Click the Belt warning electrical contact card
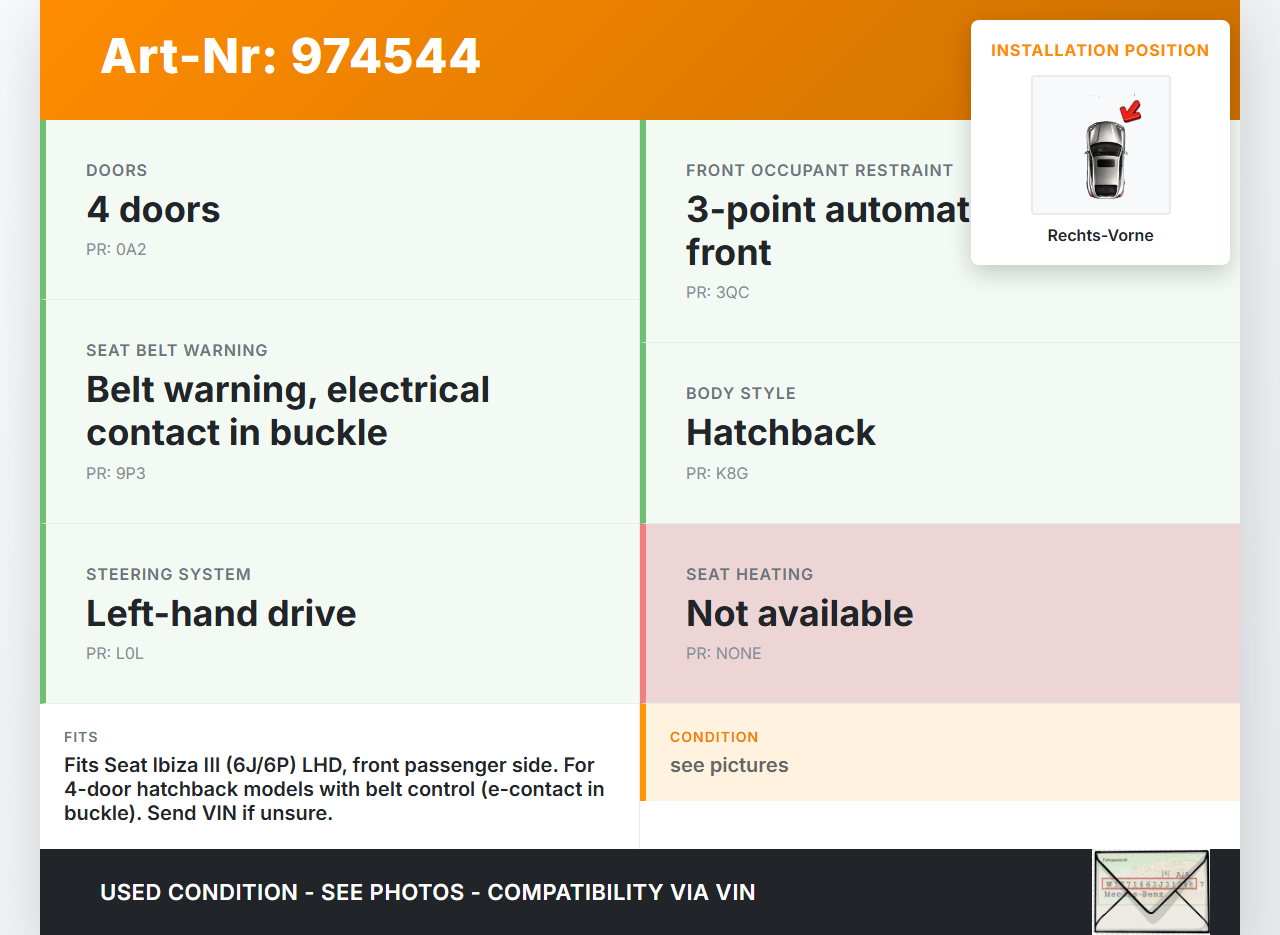The image size is (1280, 935). click(340, 411)
